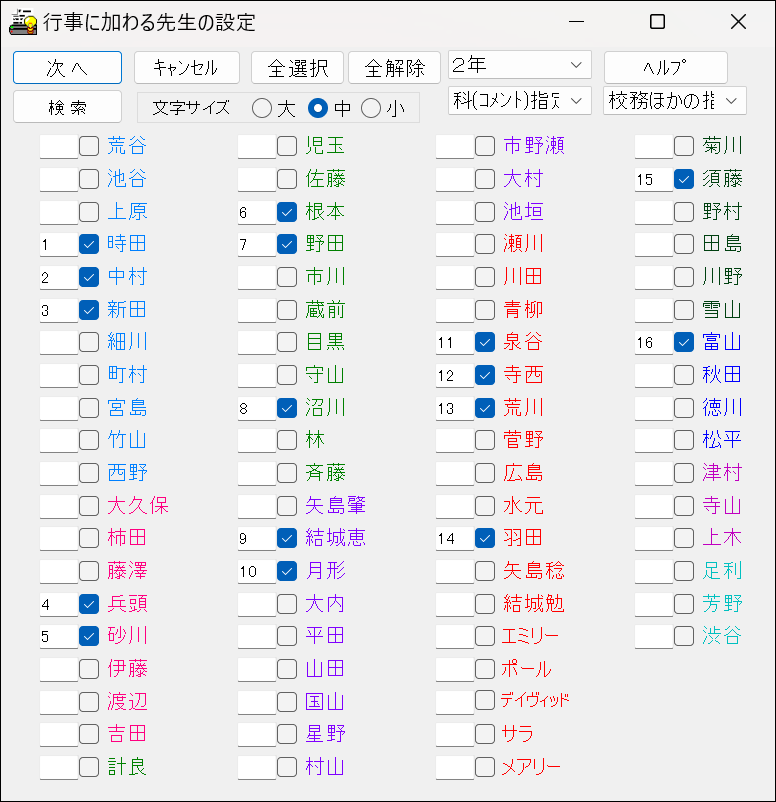
Task: Open the ヘルプ button
Action: pyautogui.click(x=666, y=67)
